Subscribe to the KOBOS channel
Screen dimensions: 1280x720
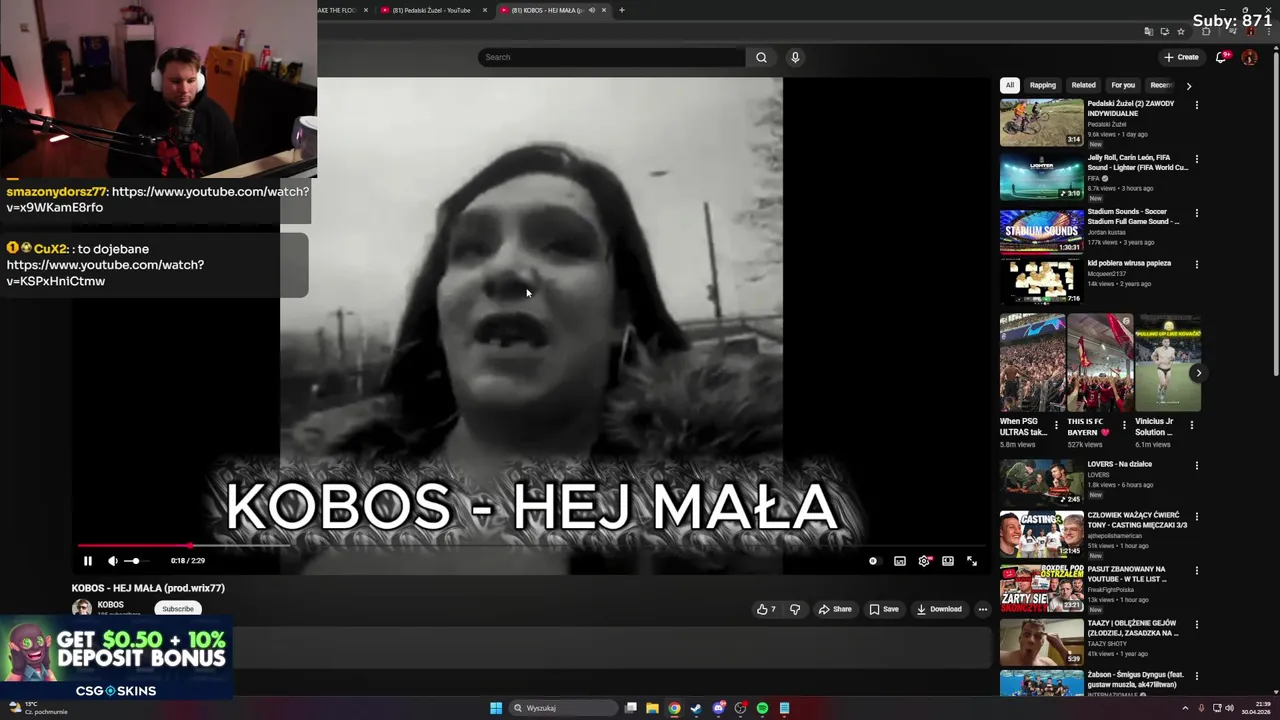click(x=178, y=609)
